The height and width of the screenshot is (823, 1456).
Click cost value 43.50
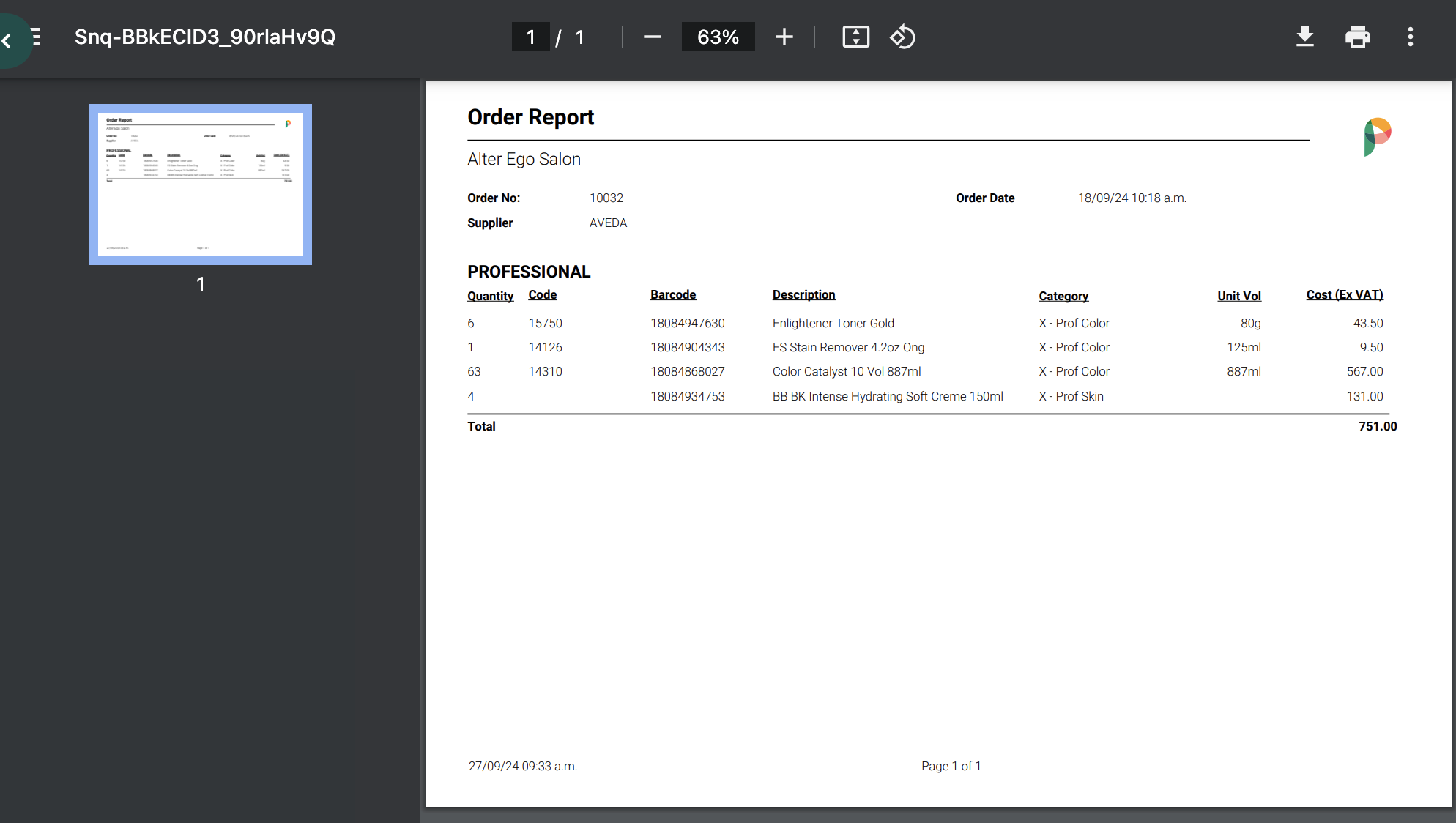1368,323
